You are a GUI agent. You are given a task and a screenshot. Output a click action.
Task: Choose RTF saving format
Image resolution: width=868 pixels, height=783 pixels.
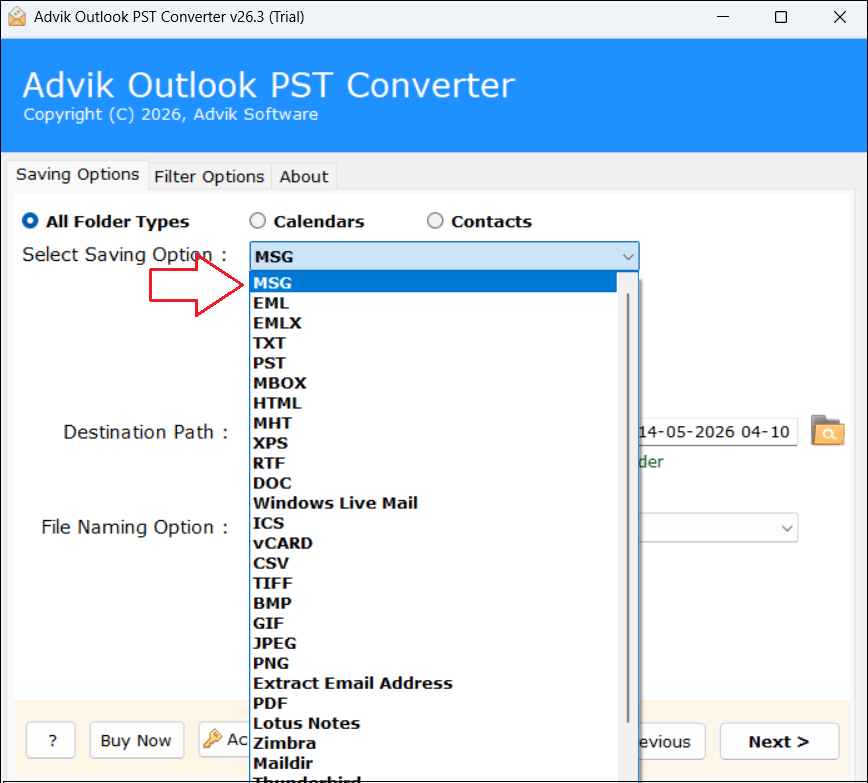coord(433,463)
